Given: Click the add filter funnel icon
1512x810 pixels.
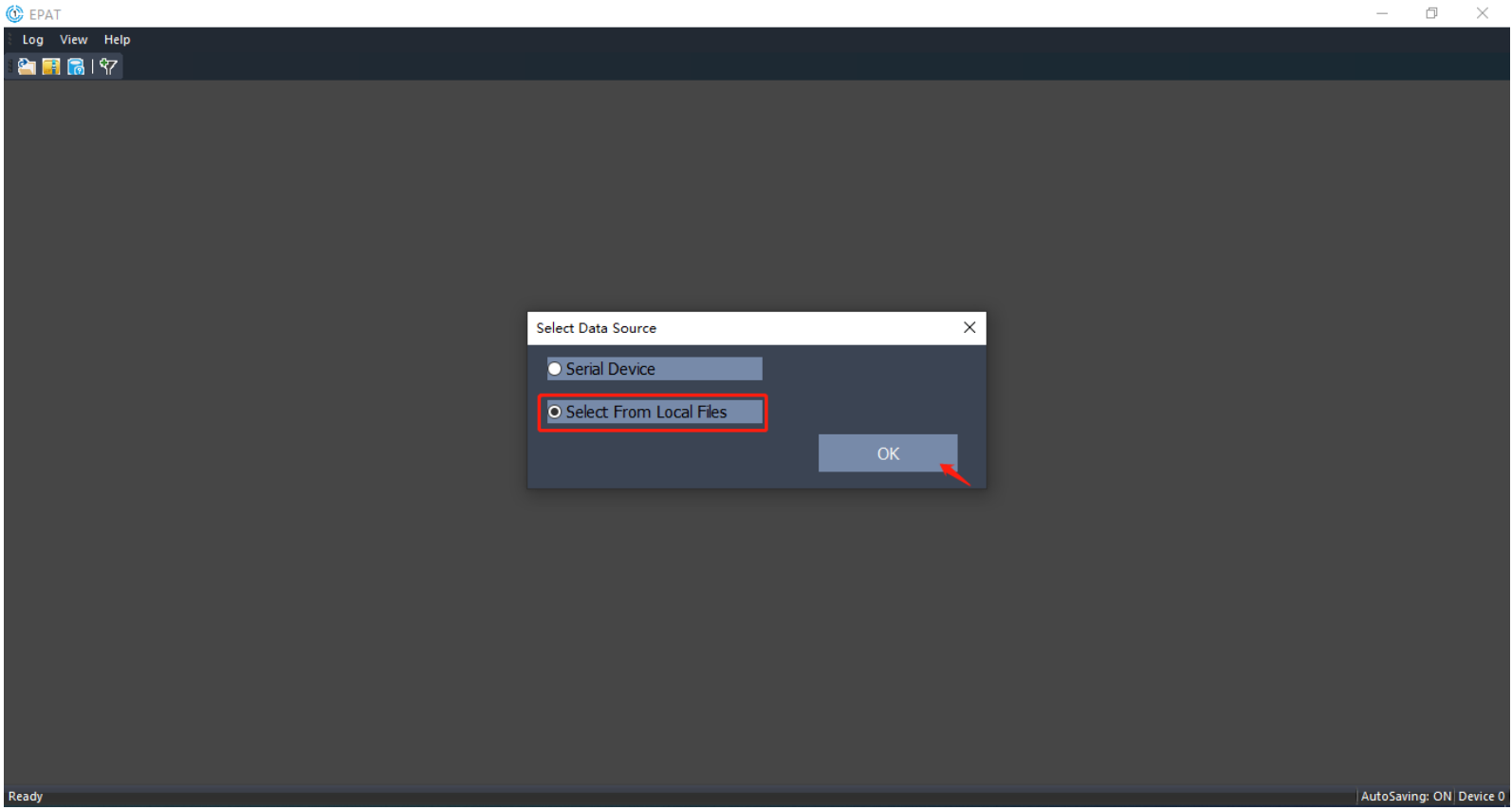Looking at the screenshot, I should [x=108, y=66].
